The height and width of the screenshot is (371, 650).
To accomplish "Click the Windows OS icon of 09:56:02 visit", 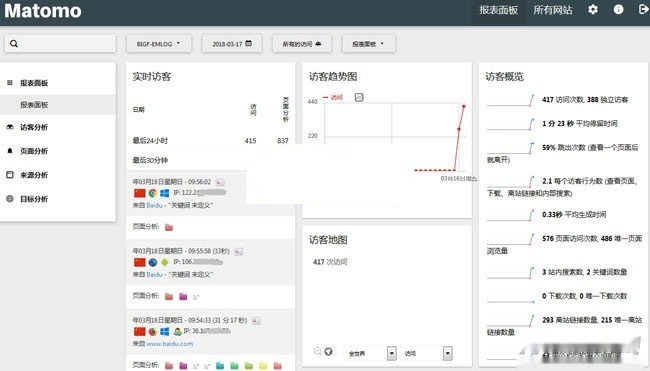I will click(165, 193).
